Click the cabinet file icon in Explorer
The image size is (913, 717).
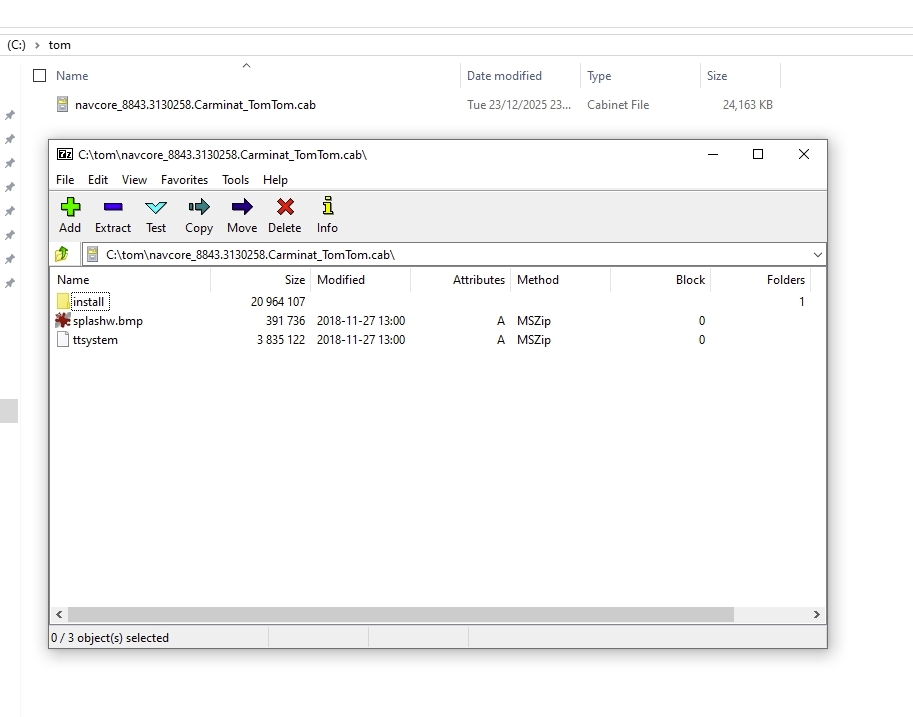tap(62, 104)
